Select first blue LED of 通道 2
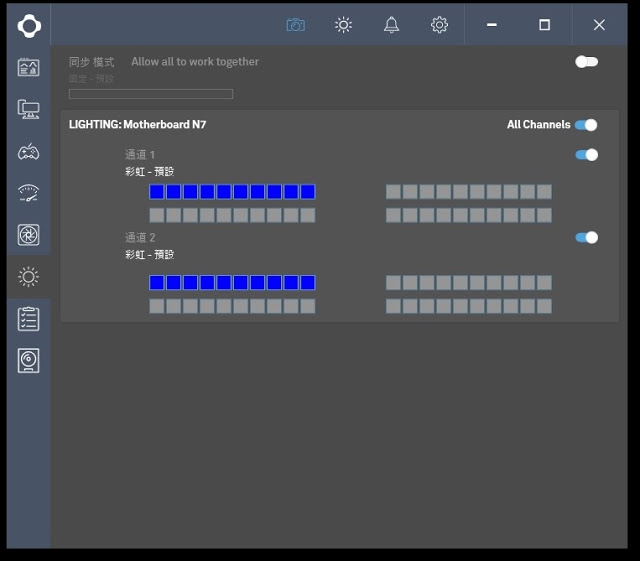This screenshot has width=640, height=561. click(x=157, y=283)
